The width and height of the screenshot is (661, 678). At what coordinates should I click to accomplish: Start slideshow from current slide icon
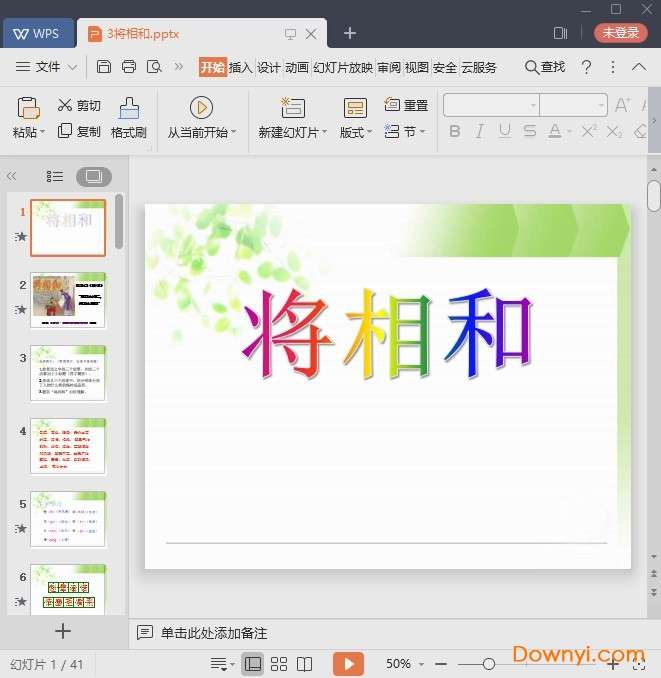[201, 107]
